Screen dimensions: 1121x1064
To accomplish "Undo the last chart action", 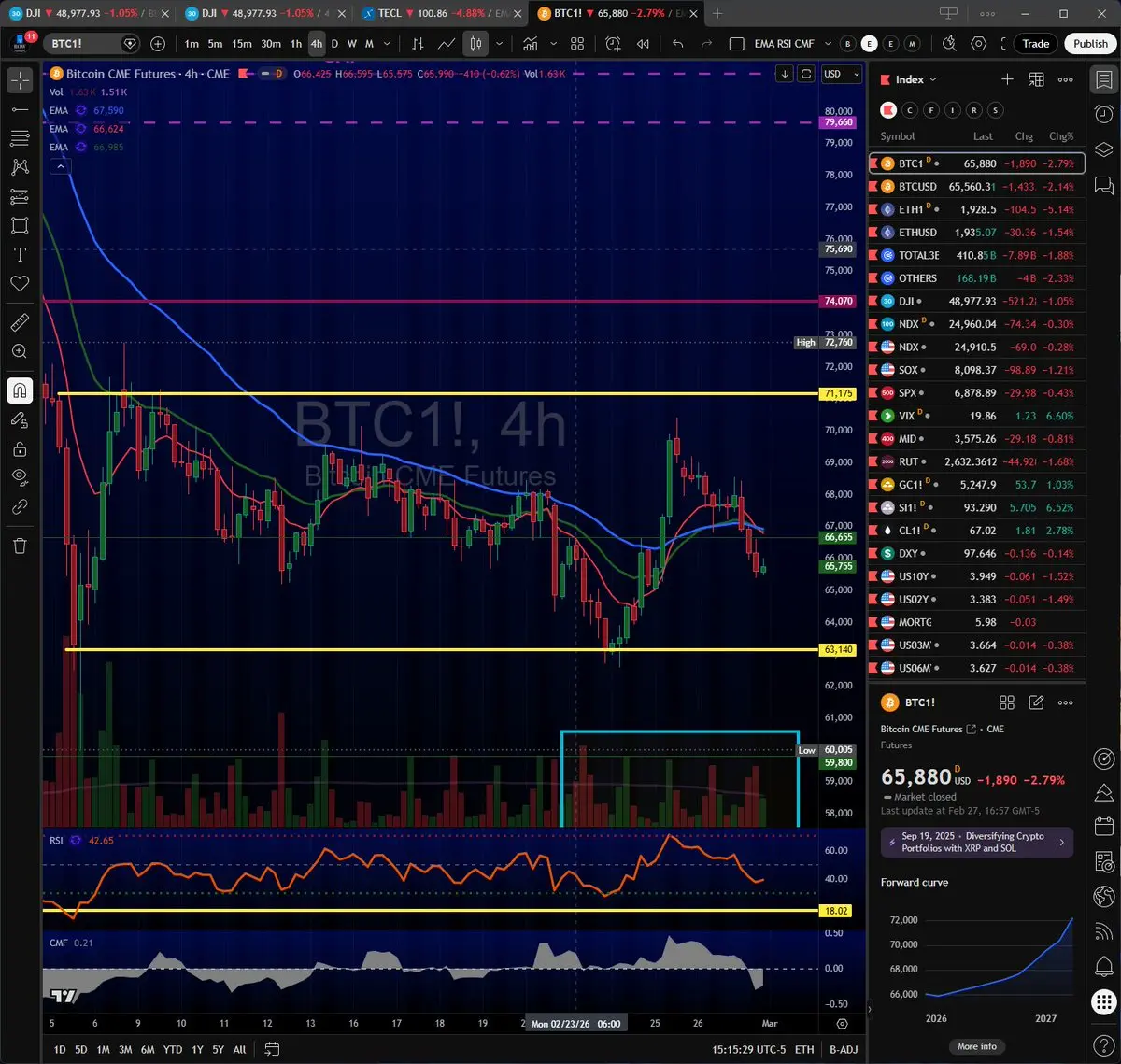I will click(678, 44).
